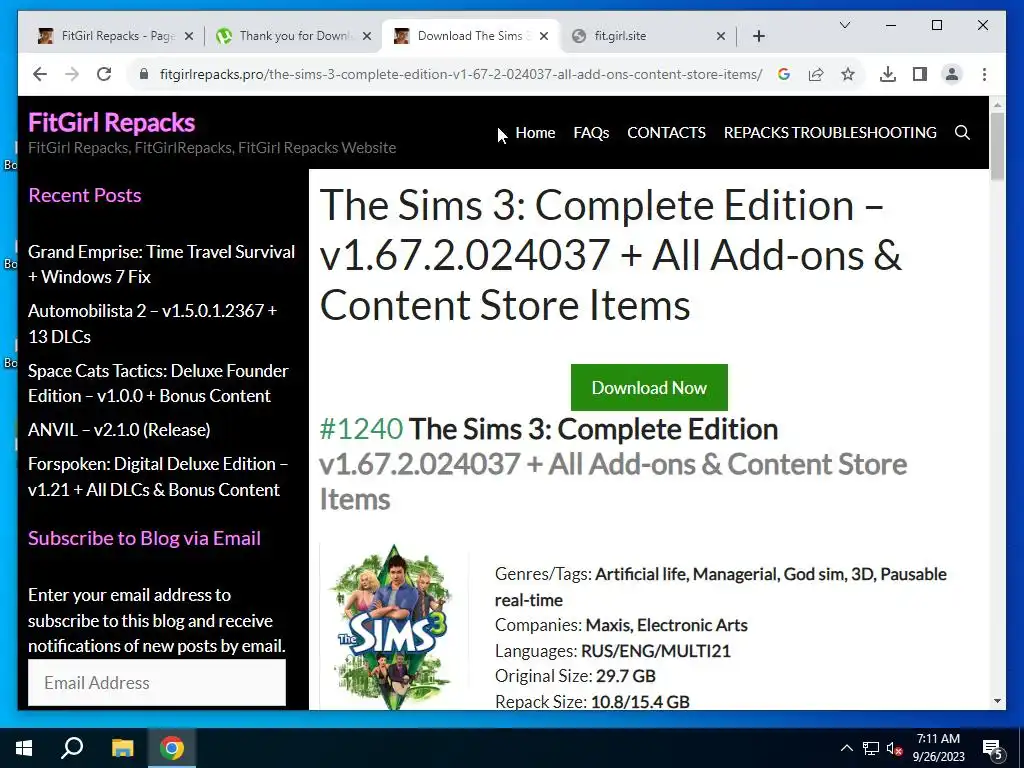
Task: Click the 29.7 GB original size value
Action: 625,676
